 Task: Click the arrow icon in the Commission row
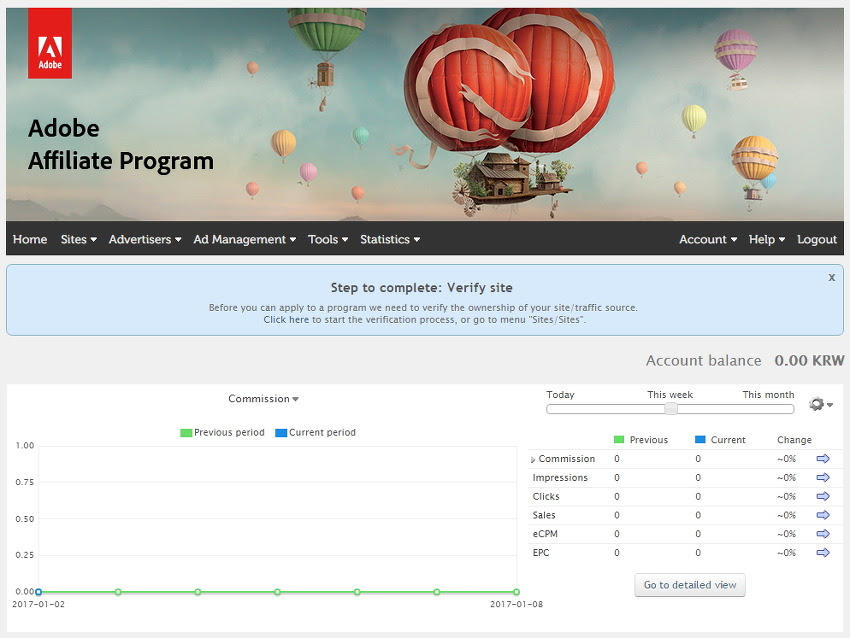[823, 459]
